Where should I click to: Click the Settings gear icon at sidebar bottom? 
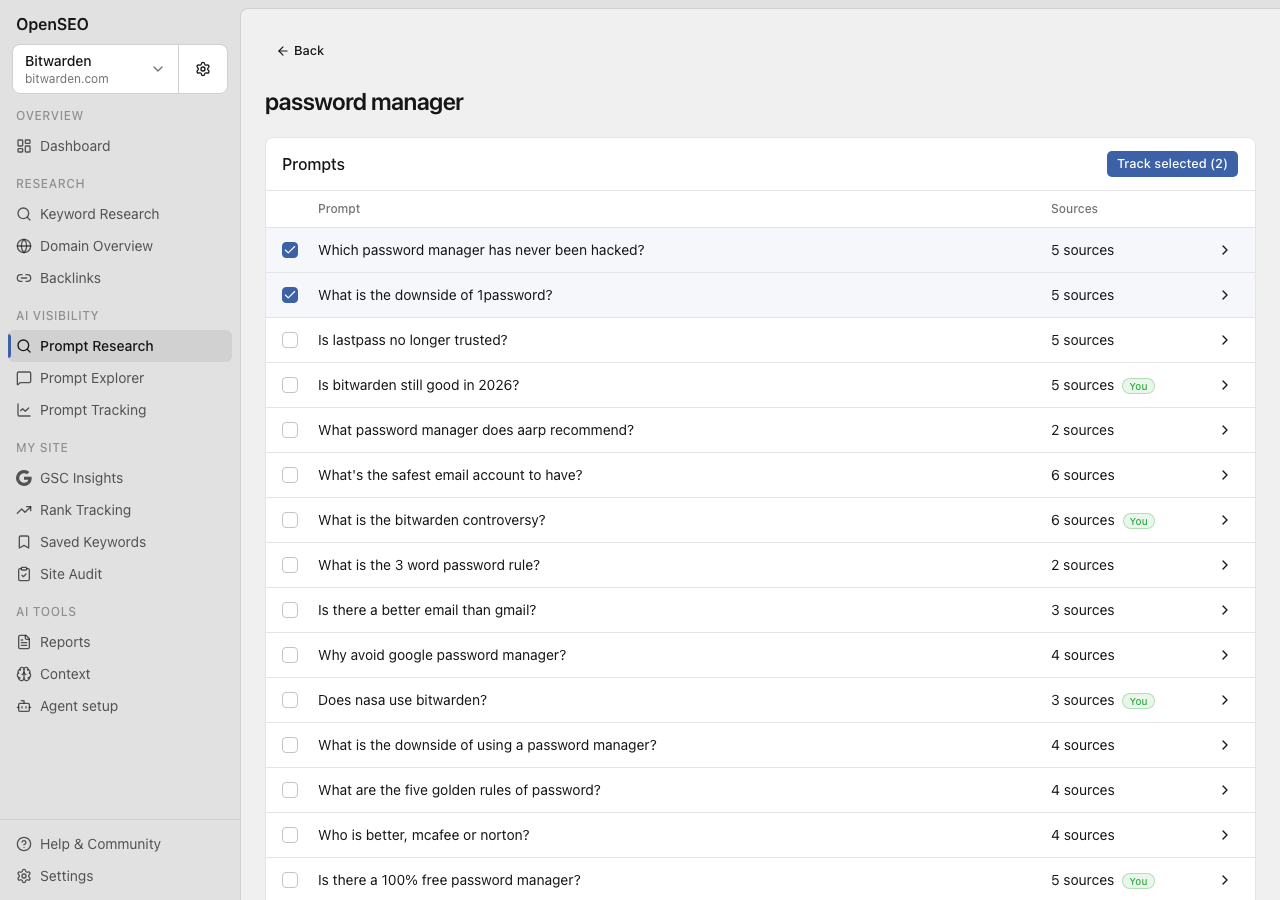pyautogui.click(x=24, y=876)
